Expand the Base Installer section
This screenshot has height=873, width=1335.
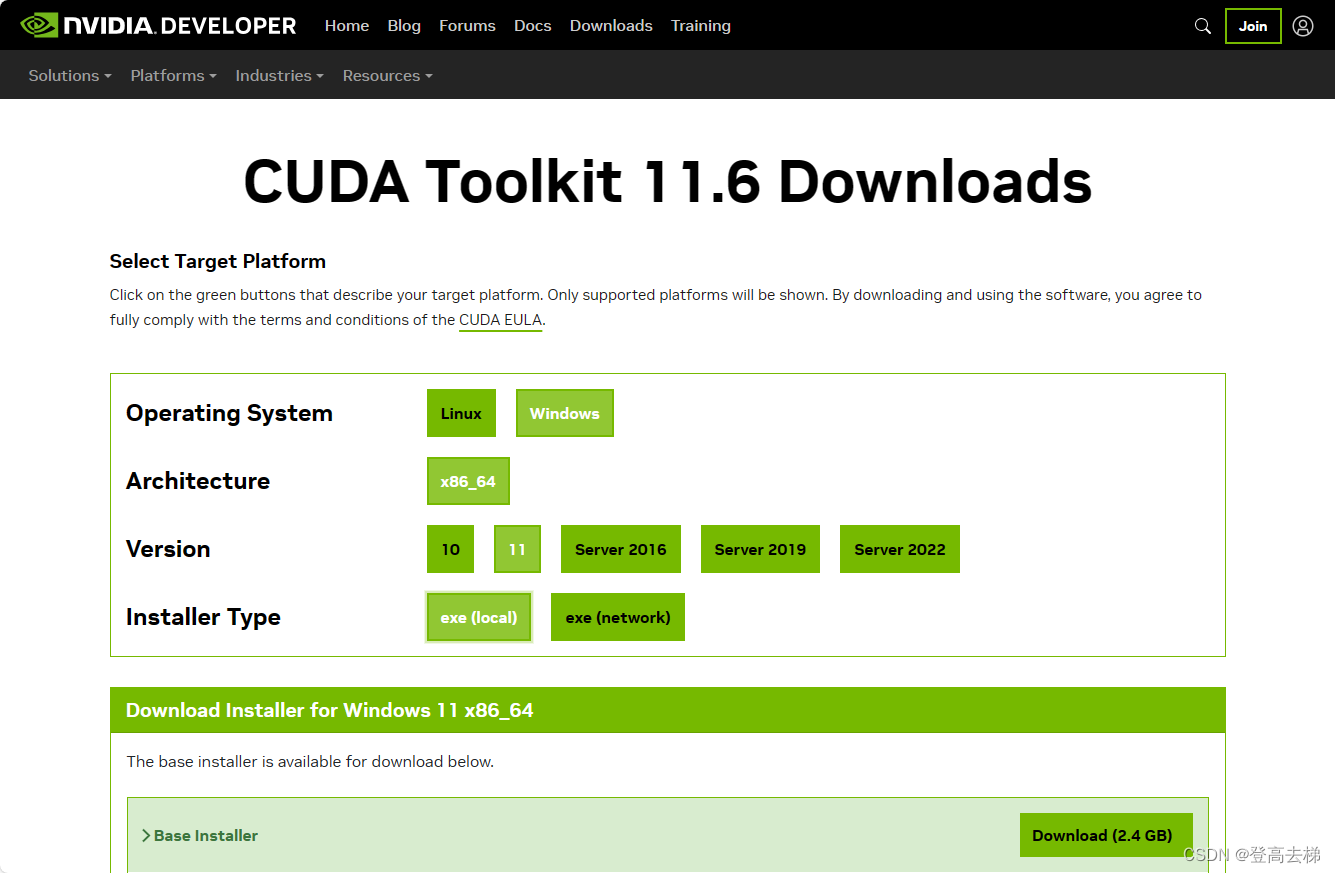[200, 835]
